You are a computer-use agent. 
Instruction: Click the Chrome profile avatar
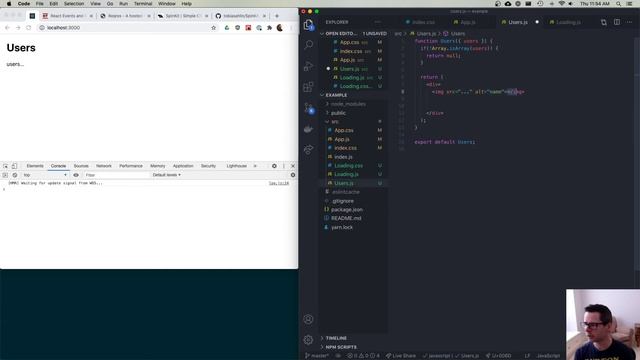click(280, 28)
